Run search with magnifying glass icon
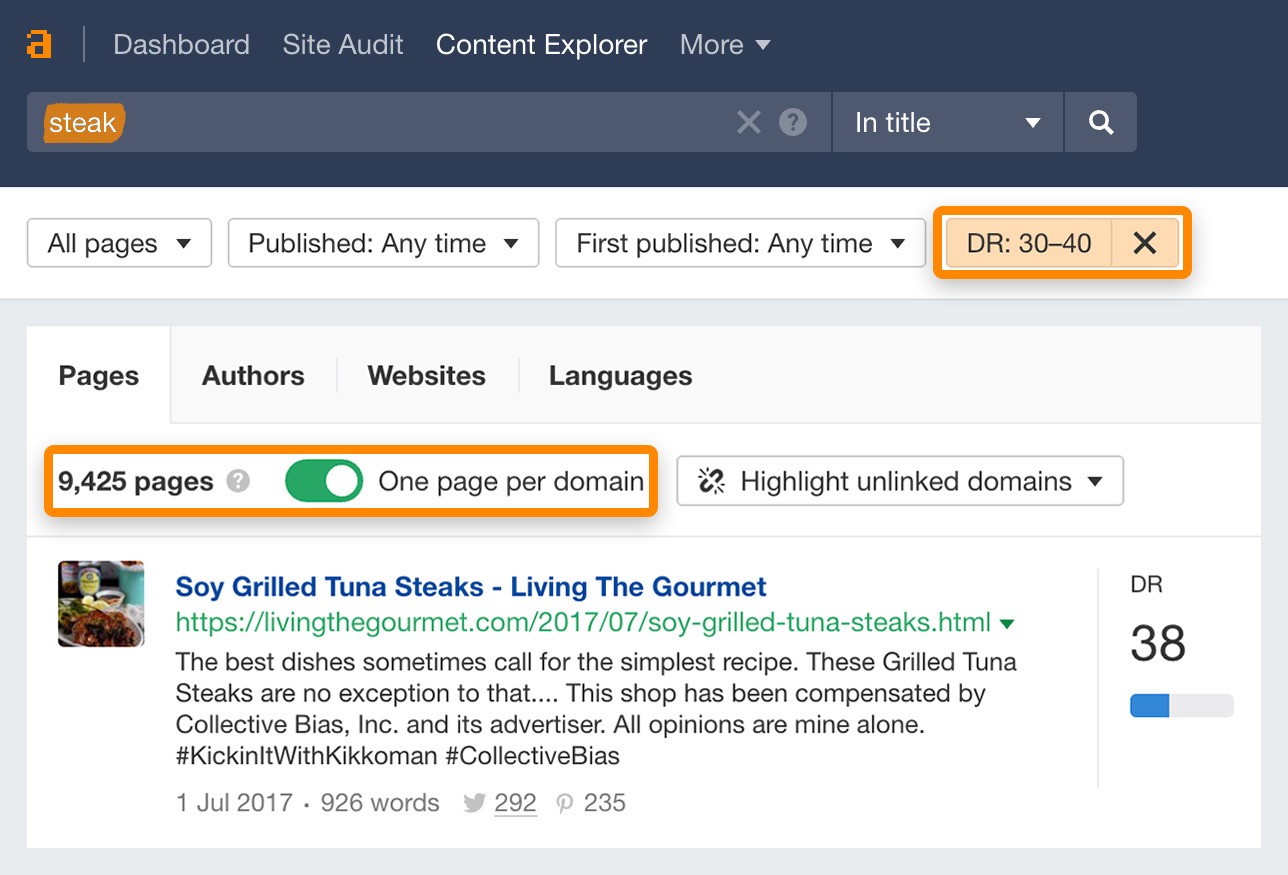 (x=1100, y=123)
